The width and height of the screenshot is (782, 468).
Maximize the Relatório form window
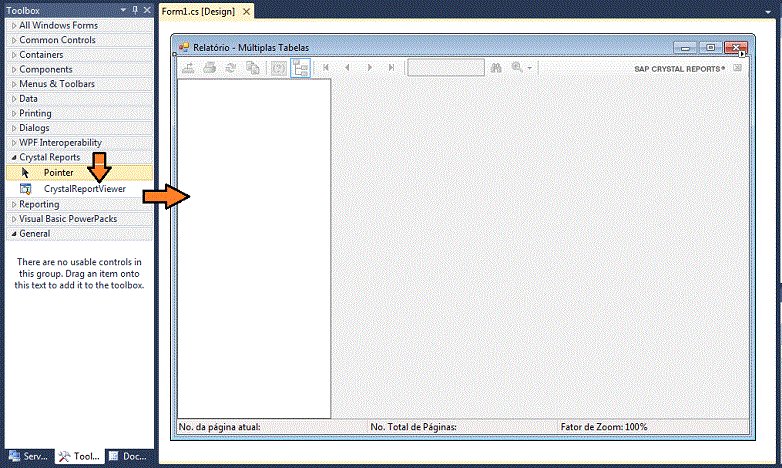[x=710, y=47]
